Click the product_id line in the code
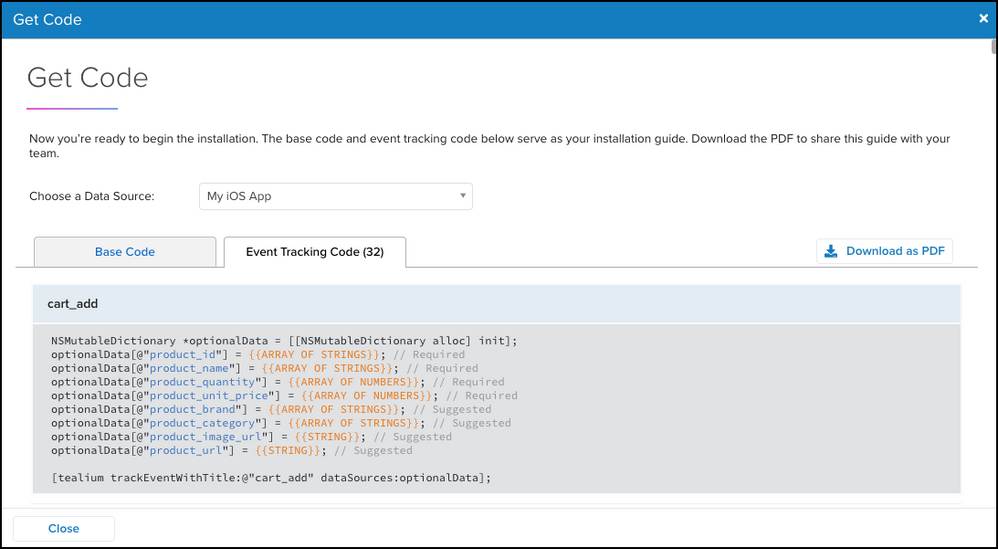Viewport: 998px width, 549px height. 257,354
